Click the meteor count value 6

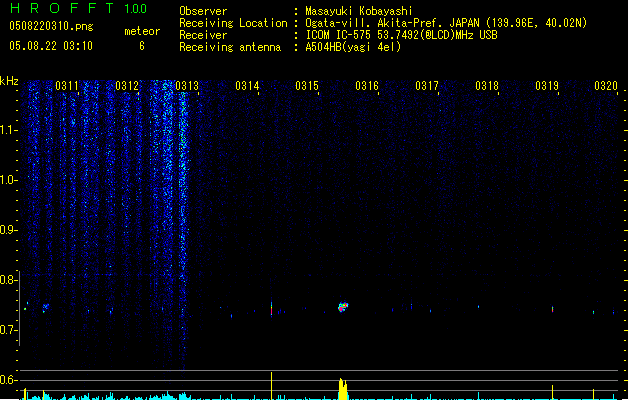pyautogui.click(x=142, y=46)
